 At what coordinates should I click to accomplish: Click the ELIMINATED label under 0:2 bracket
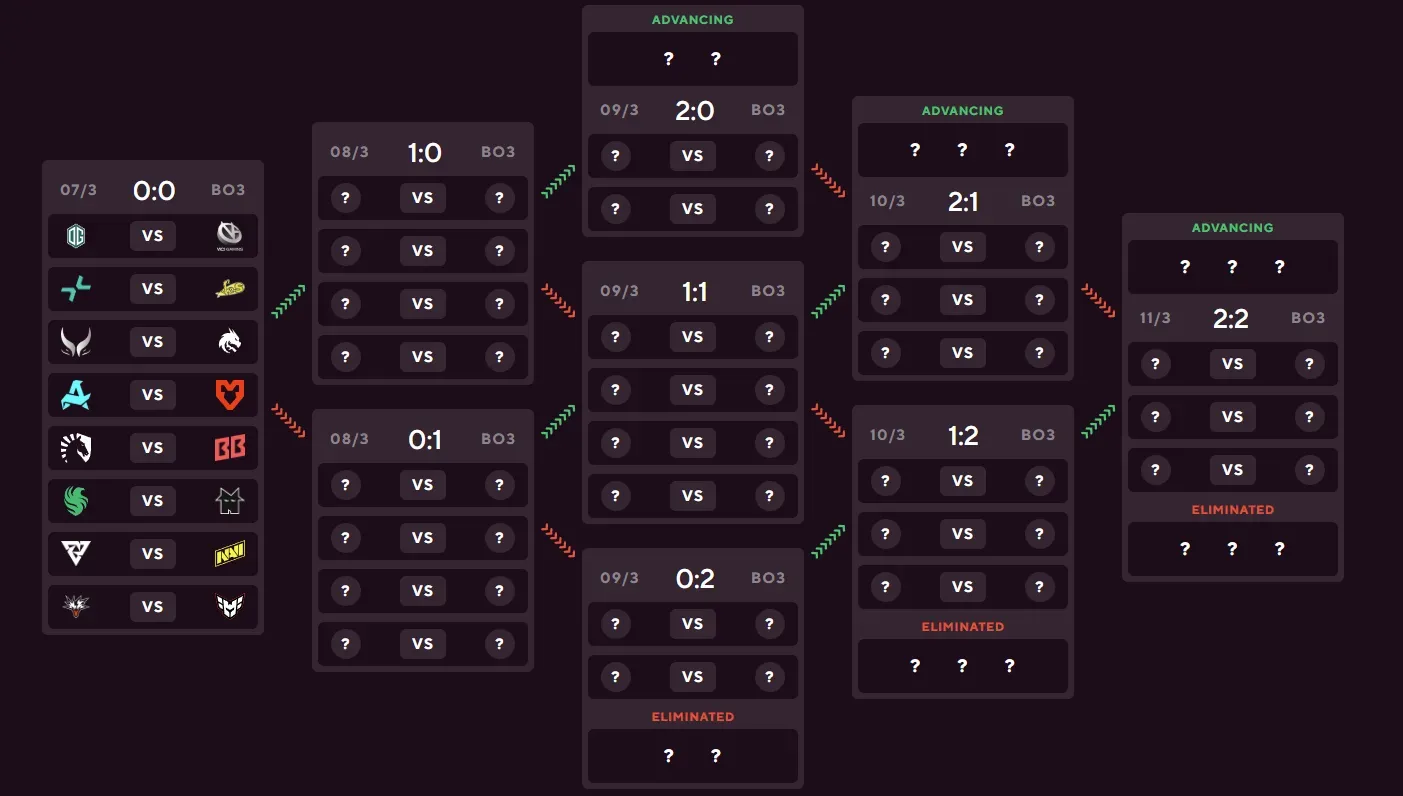[x=693, y=717]
